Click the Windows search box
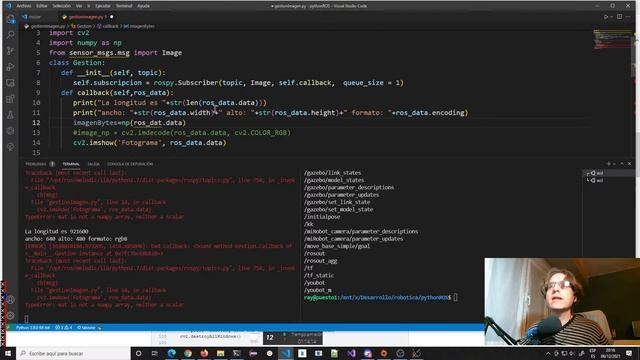Viewport: 640px width, 360px height. point(73,353)
